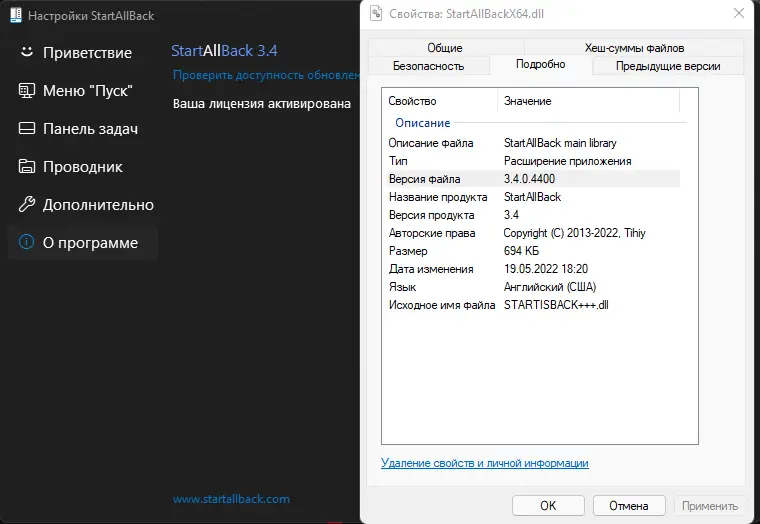Open the Меню "Пуск" settings section
Image resolution: width=760 pixels, height=524 pixels.
(82, 90)
